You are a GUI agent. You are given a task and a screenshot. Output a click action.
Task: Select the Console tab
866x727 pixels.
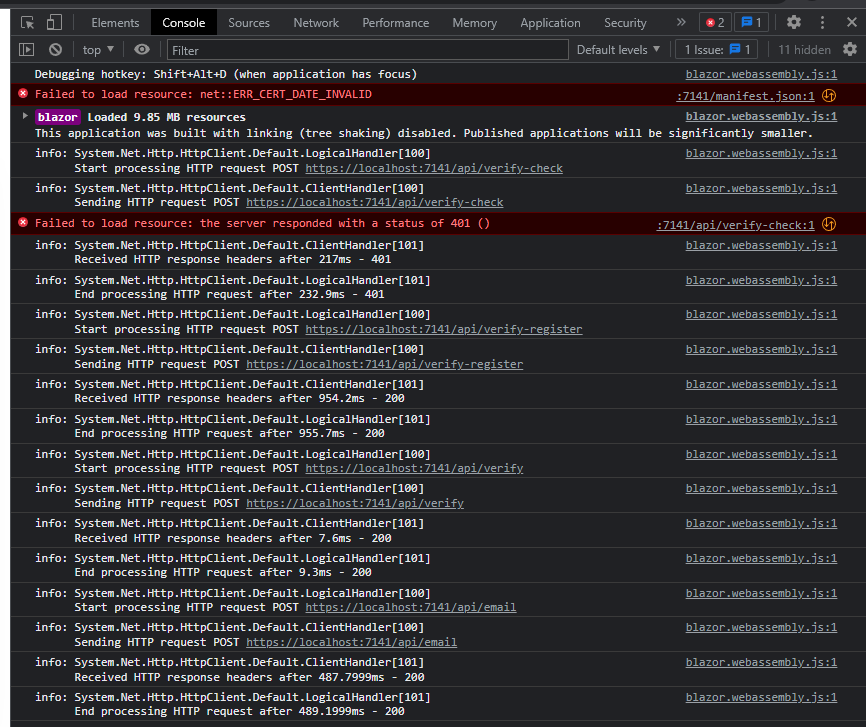tap(183, 23)
